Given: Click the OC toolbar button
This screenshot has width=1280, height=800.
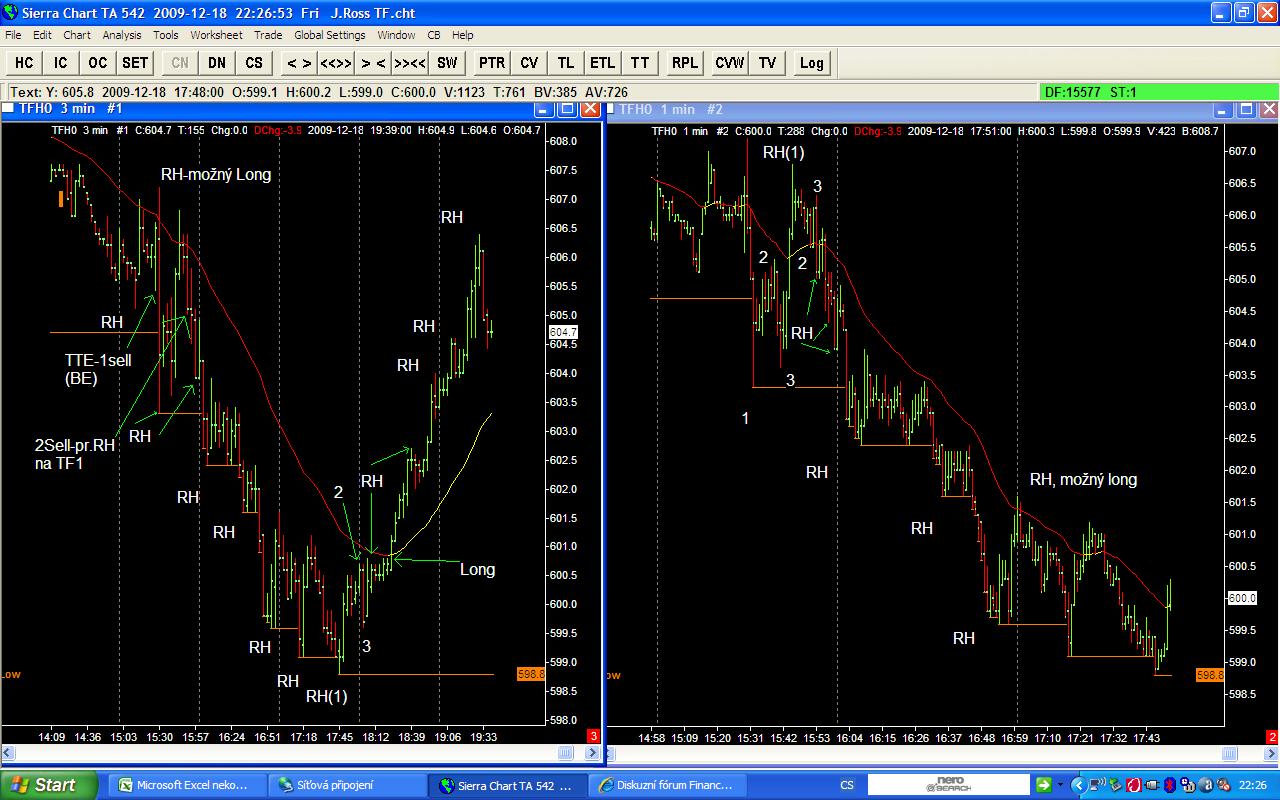Looking at the screenshot, I should pyautogui.click(x=98, y=63).
